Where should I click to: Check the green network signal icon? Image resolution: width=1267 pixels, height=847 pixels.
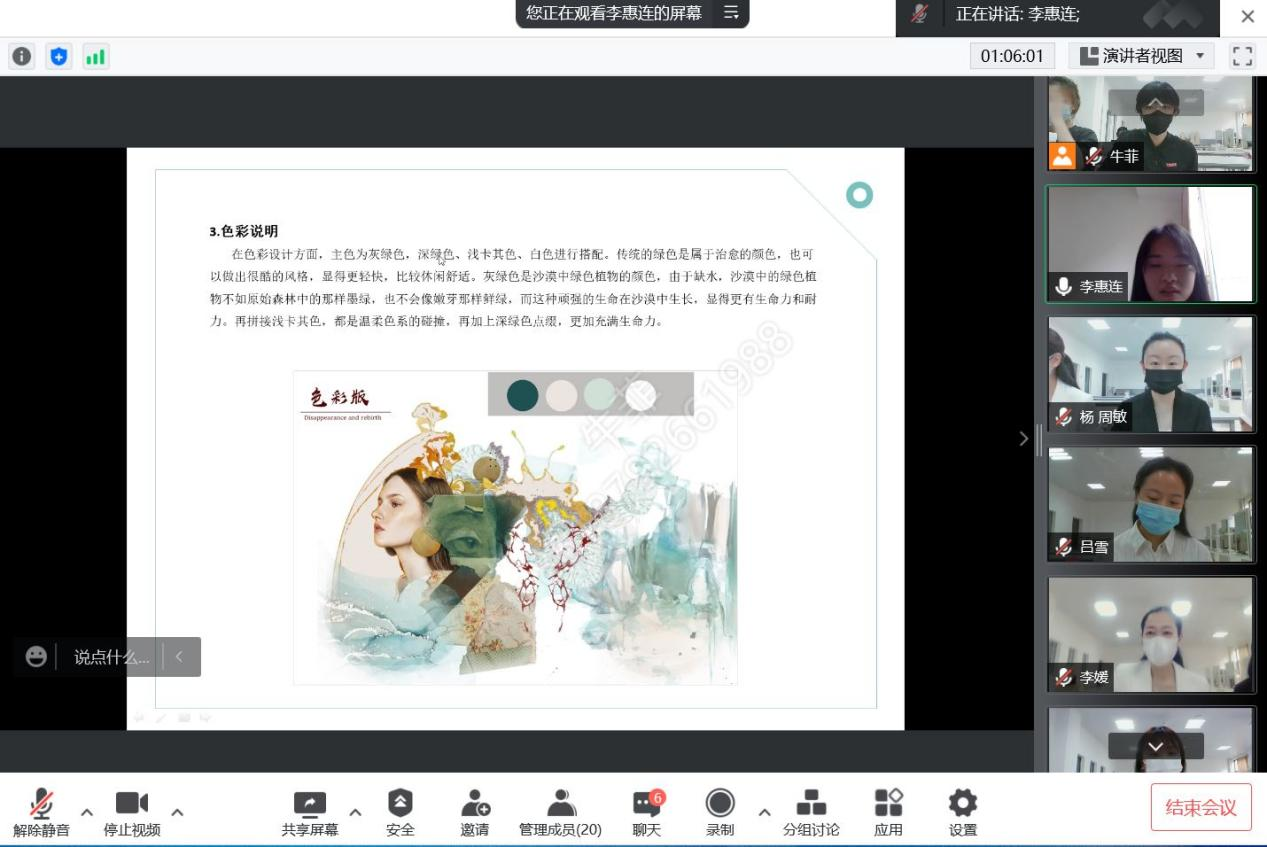coord(95,57)
